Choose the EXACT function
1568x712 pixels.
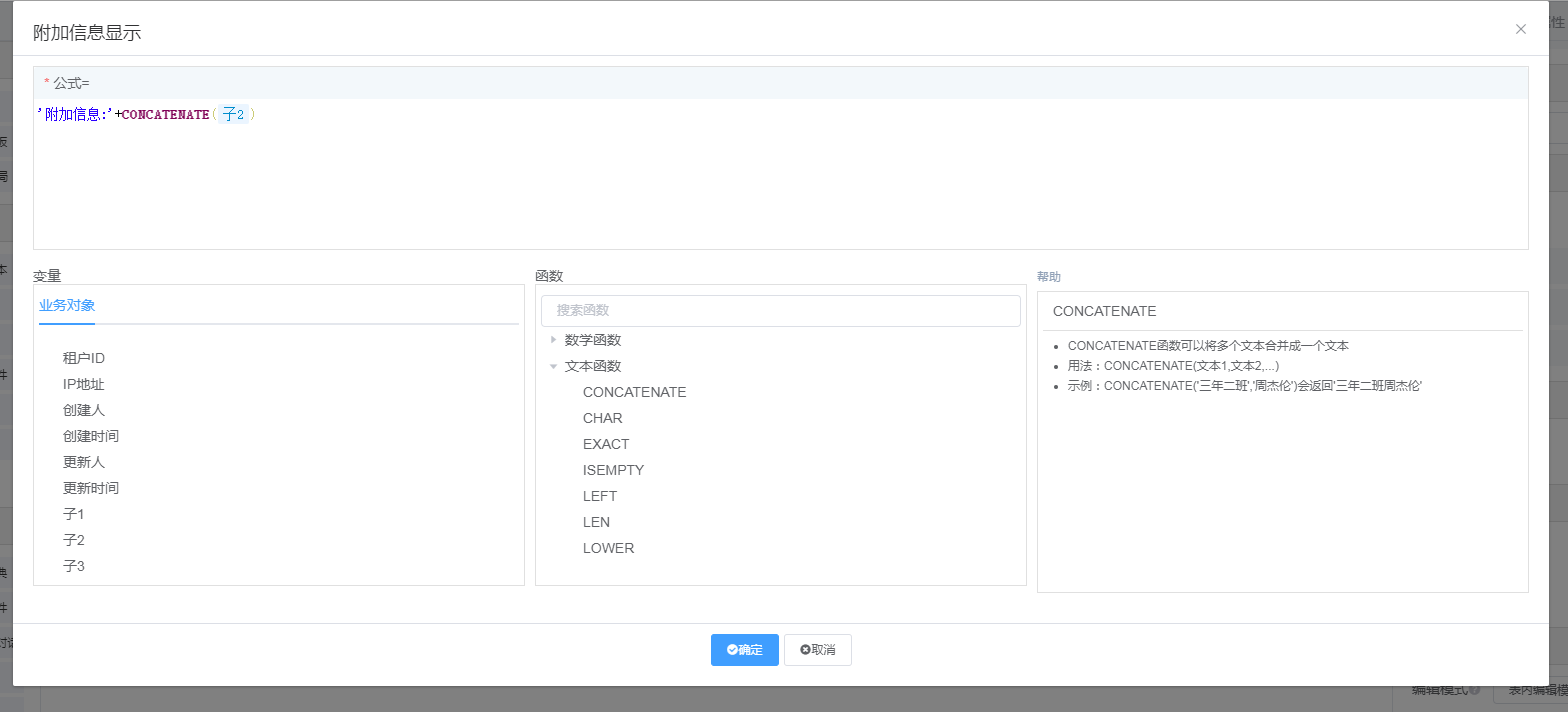[x=606, y=444]
